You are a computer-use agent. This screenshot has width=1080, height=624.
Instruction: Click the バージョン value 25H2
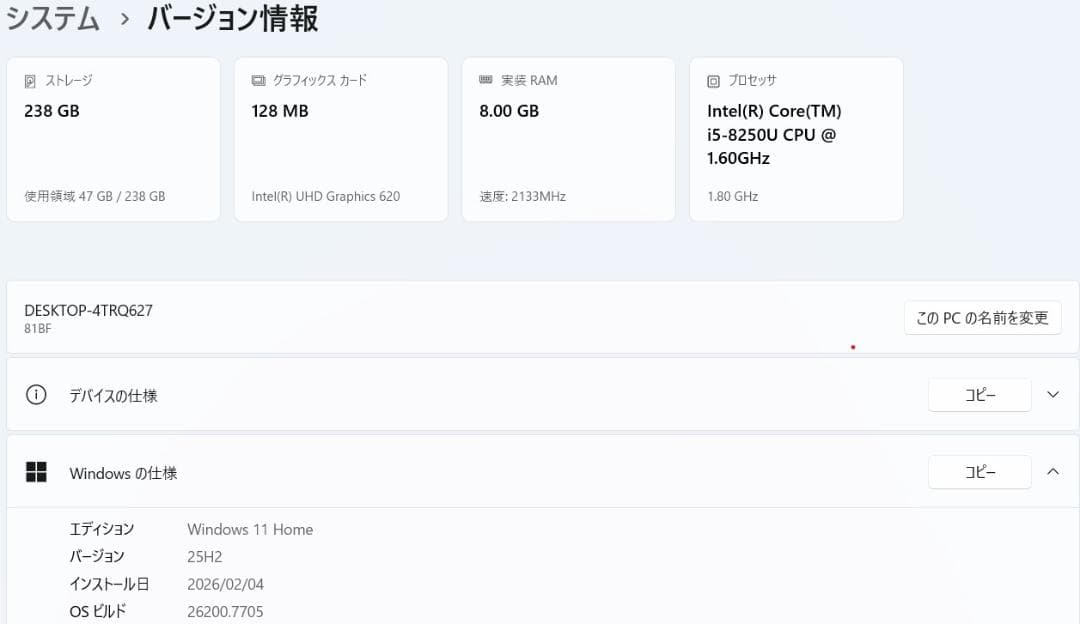click(x=203, y=556)
